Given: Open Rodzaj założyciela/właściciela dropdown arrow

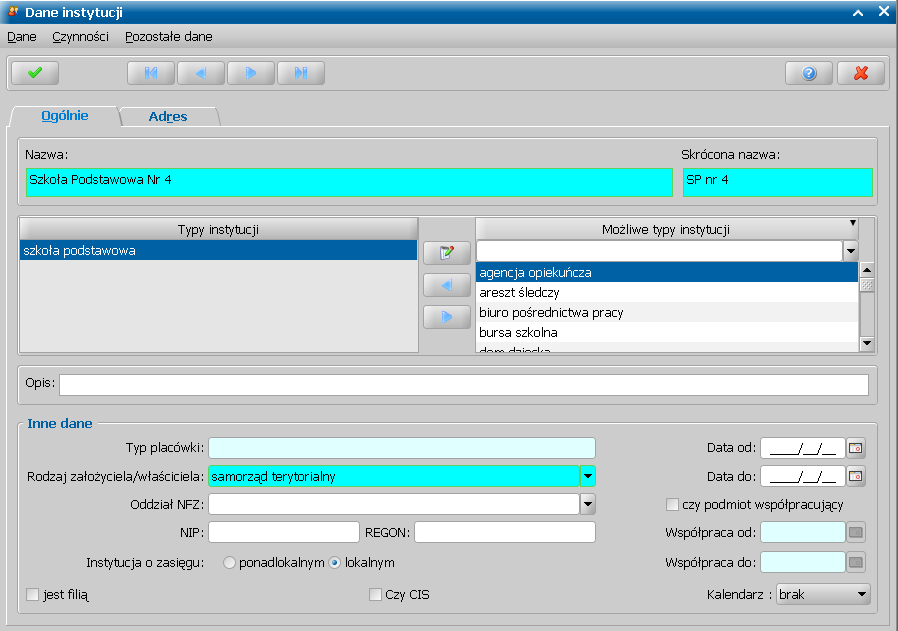Looking at the screenshot, I should 588,476.
